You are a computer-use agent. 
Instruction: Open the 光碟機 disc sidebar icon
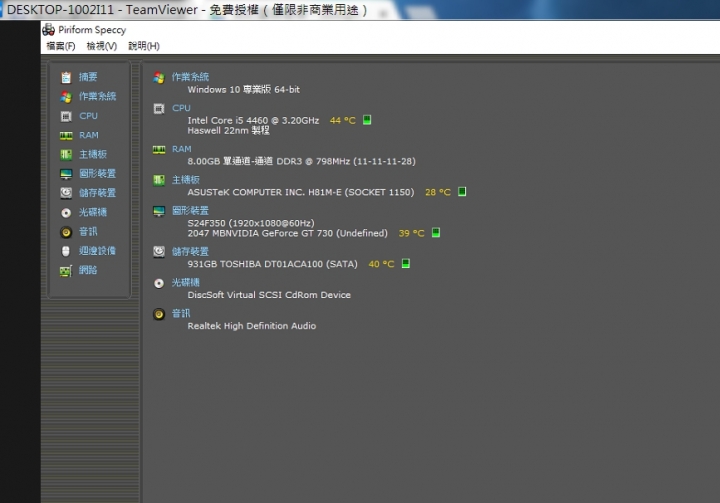pos(66,212)
